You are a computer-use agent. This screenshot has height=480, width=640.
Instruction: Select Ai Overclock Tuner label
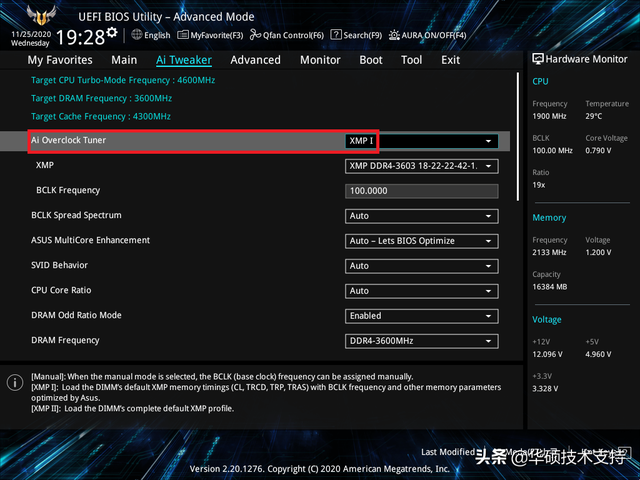(x=69, y=140)
